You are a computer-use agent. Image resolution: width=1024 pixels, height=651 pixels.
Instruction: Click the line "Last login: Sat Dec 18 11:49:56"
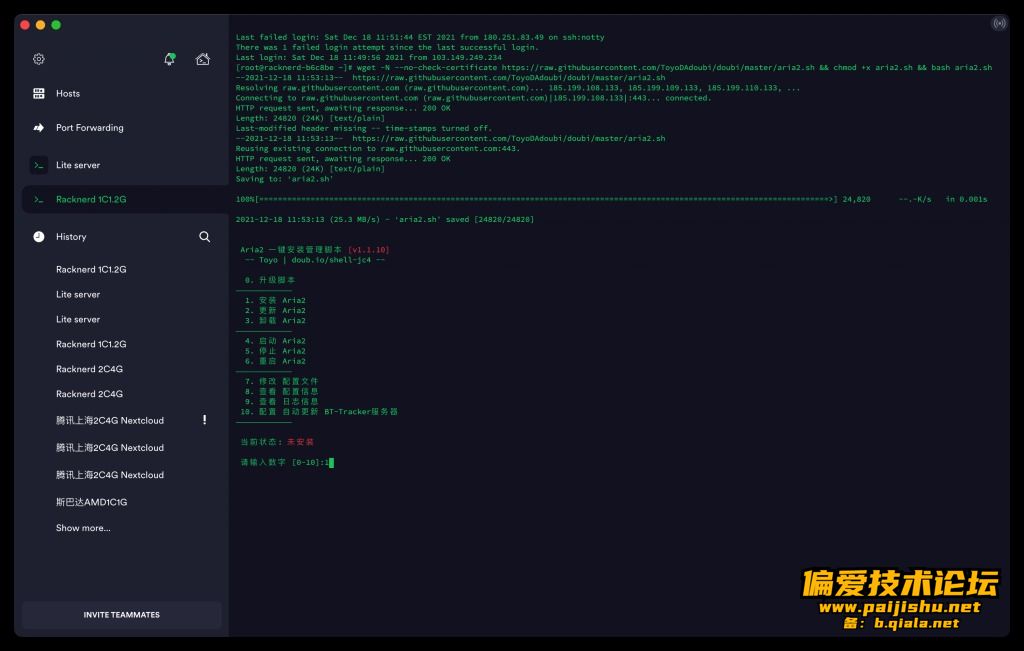click(x=368, y=57)
